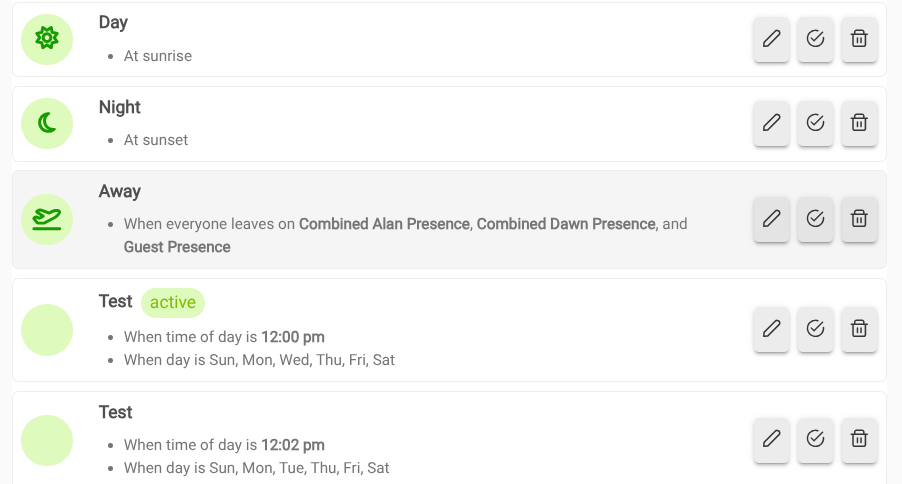The width and height of the screenshot is (902, 484).
Task: Trash the Test mode scheduled 12:00 pm
Action: coord(859,328)
